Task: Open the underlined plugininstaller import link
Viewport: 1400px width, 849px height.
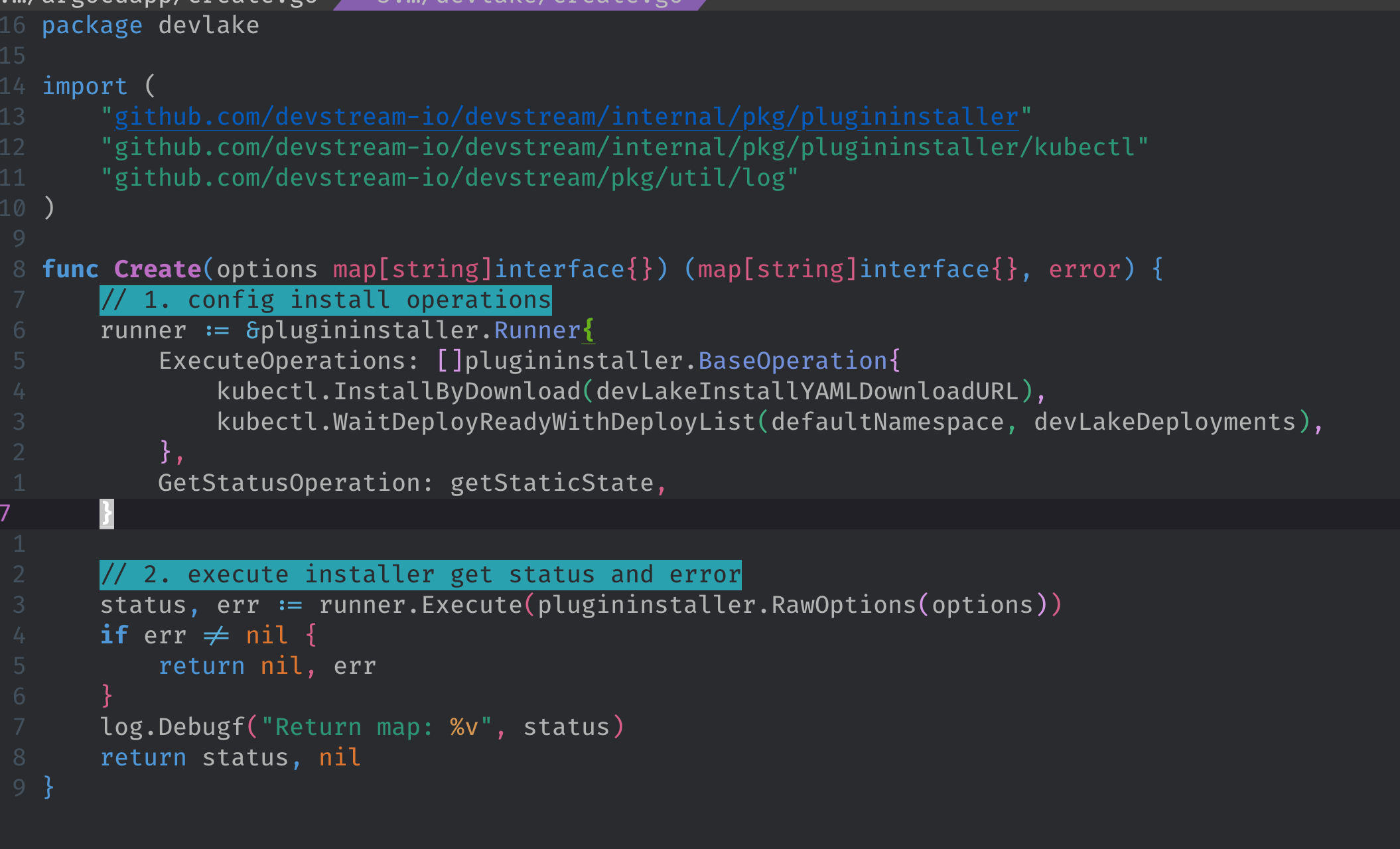Action: click(x=565, y=117)
